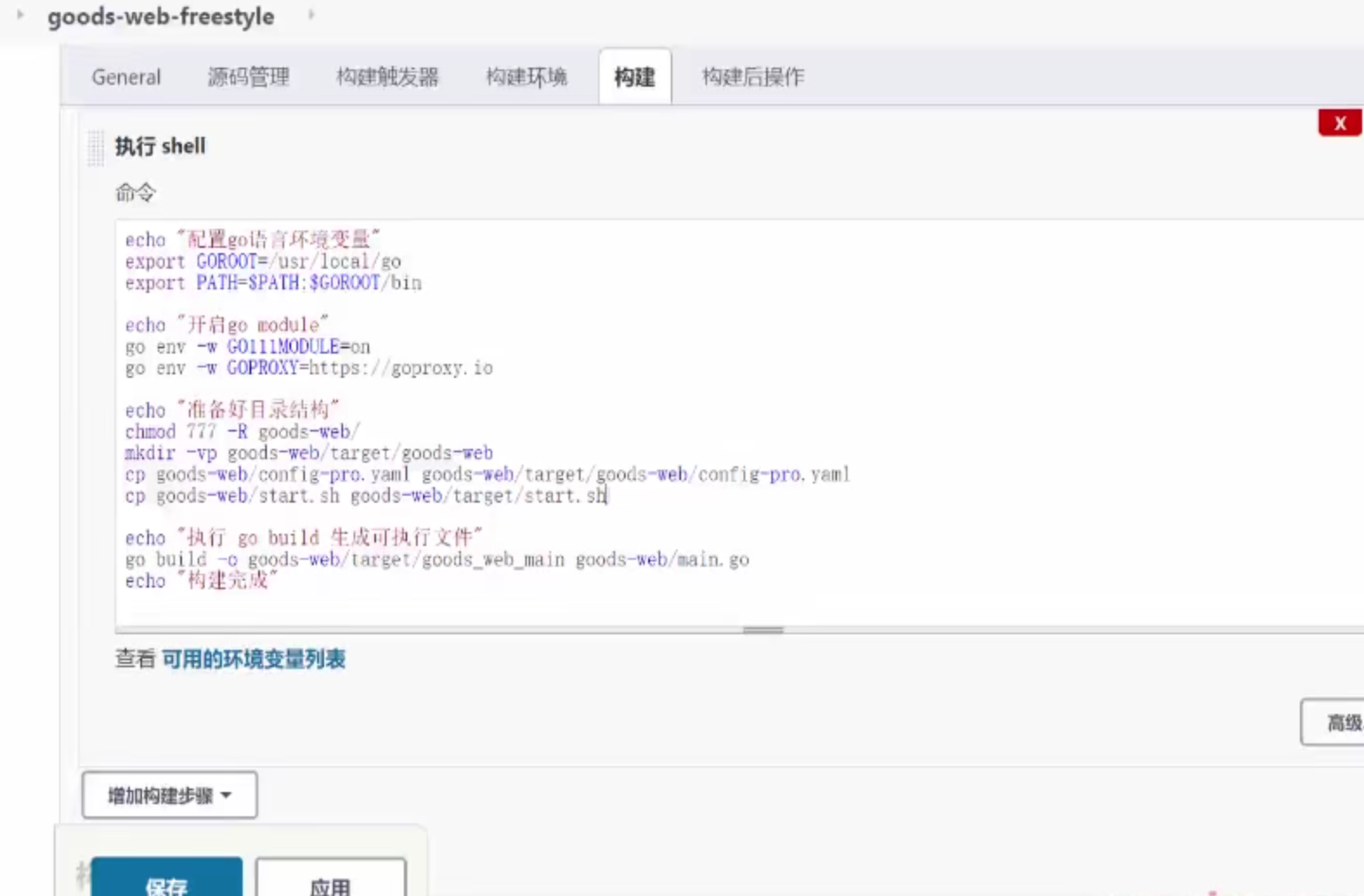This screenshot has height=896, width=1364.
Task: Click the 'export GOROOT=/usr/local/go' line
Action: pos(263,262)
